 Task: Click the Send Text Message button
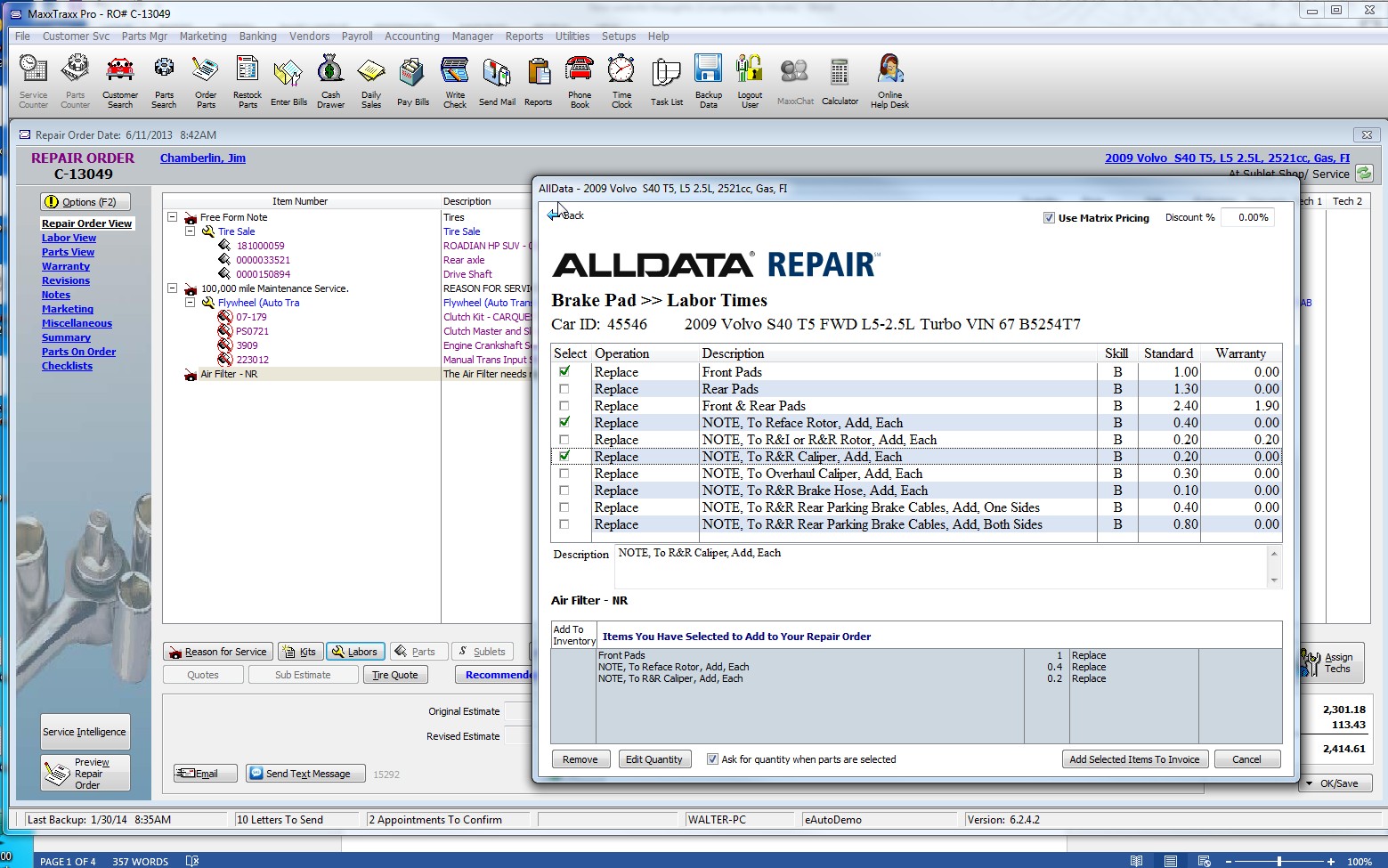click(x=306, y=774)
